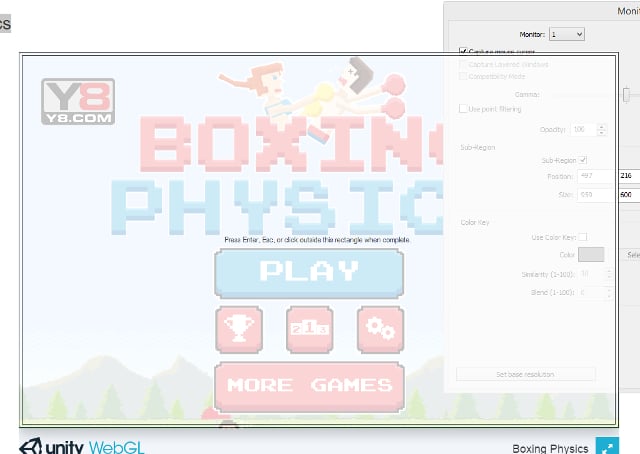Open the trophy achievements icon
640x454 pixels.
tap(239, 329)
